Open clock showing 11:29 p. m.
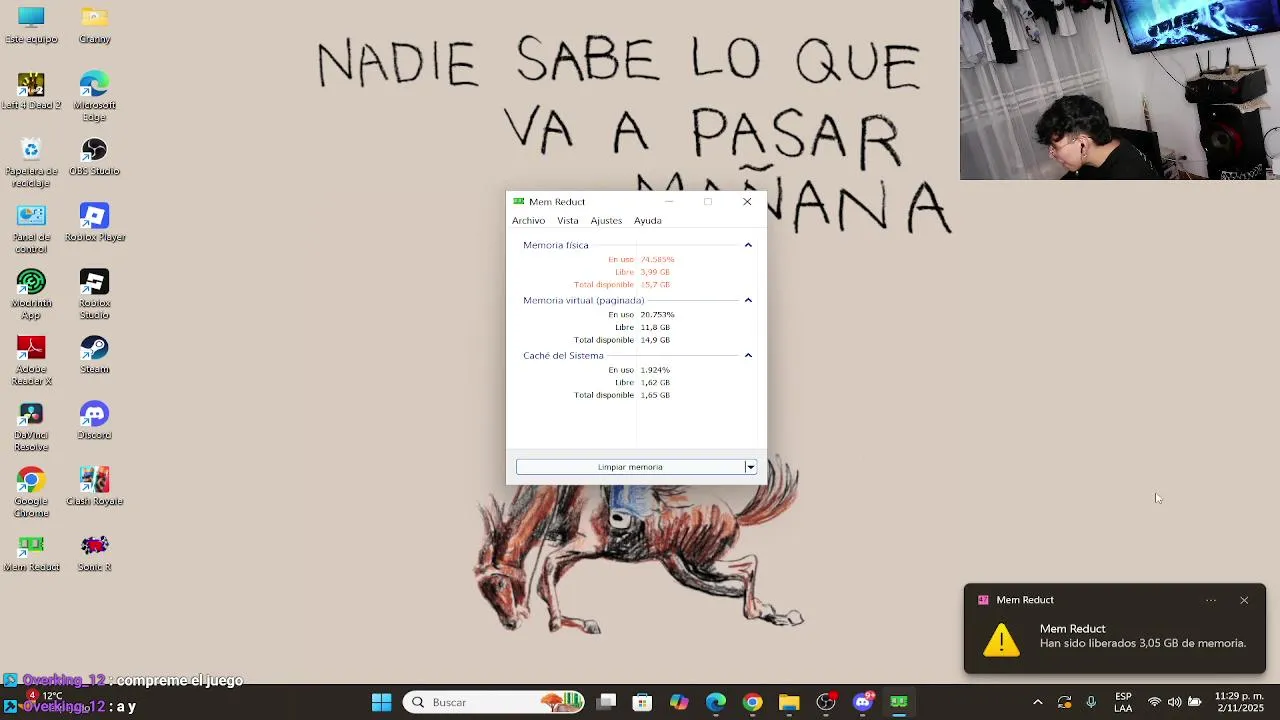 [x=1239, y=702]
